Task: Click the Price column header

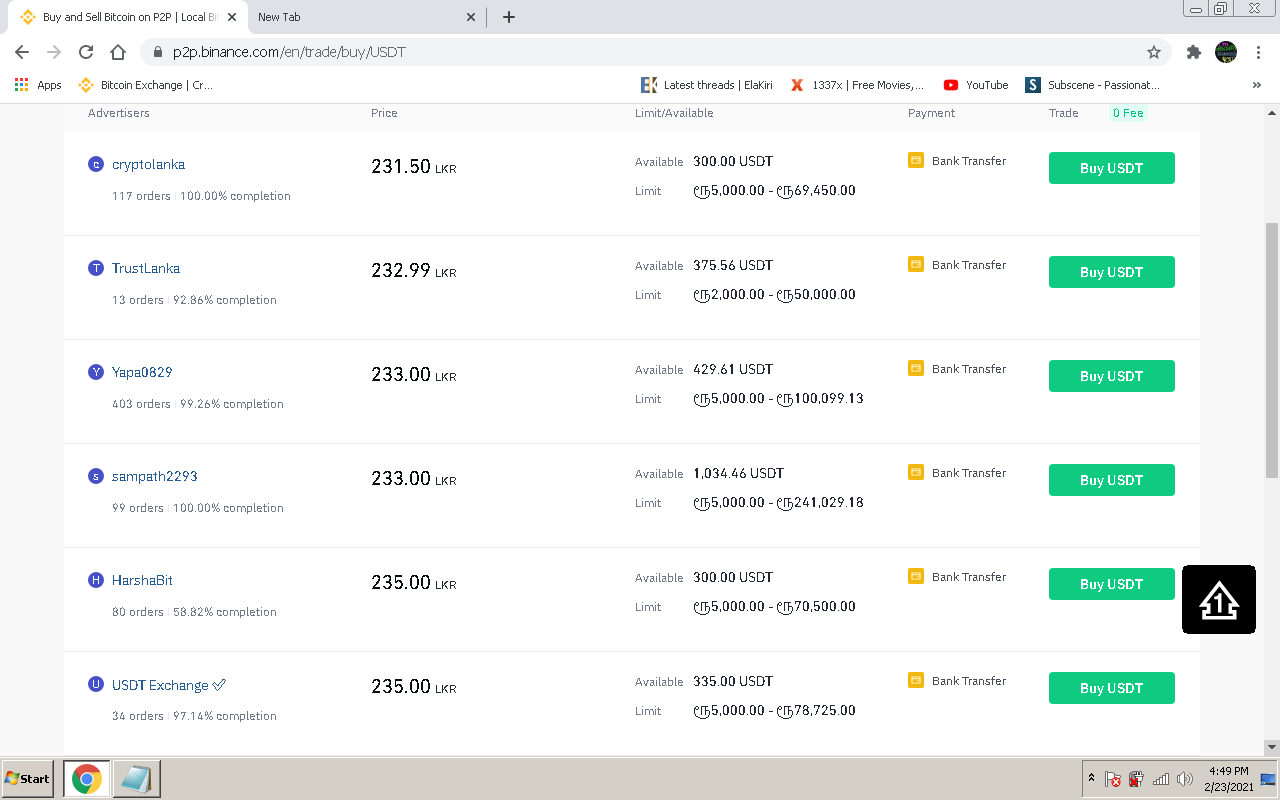Action: pos(384,113)
